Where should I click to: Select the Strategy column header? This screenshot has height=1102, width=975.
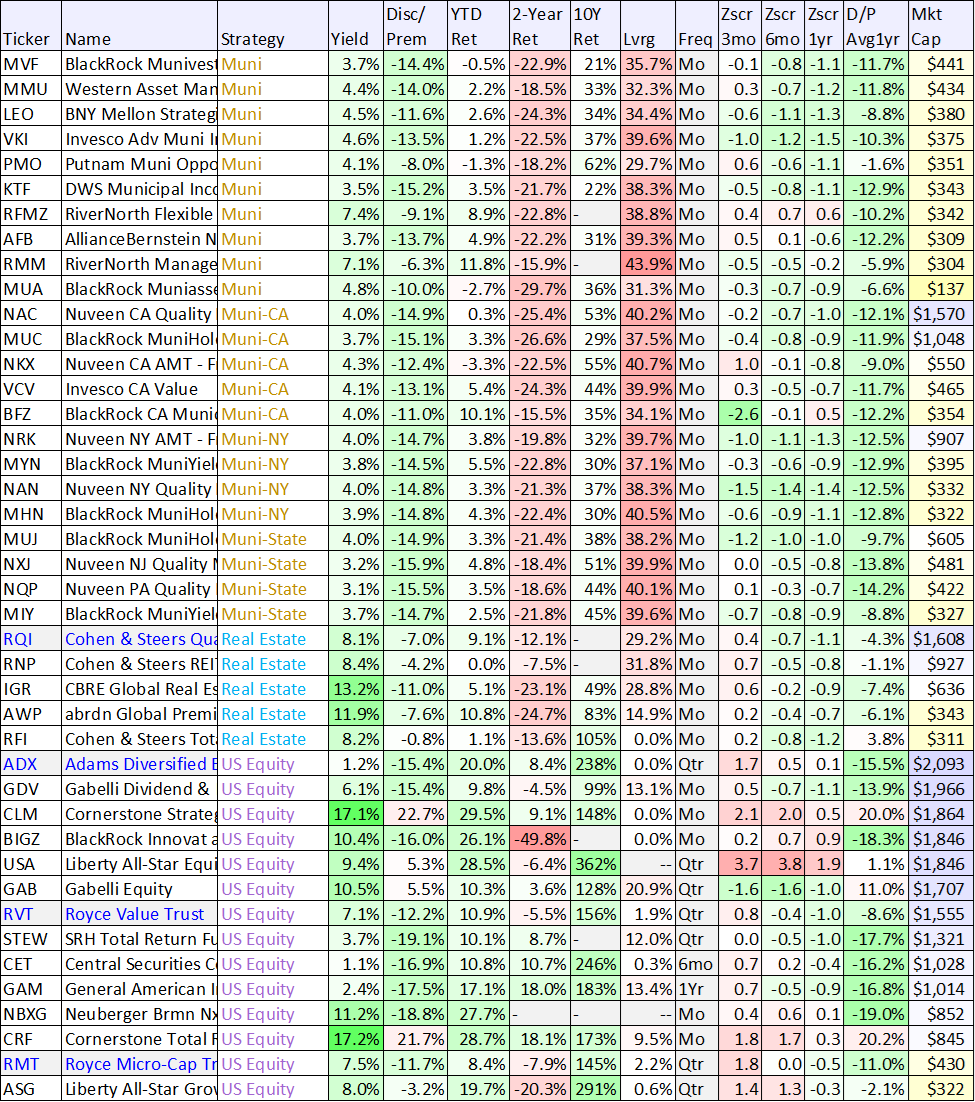coord(273,26)
